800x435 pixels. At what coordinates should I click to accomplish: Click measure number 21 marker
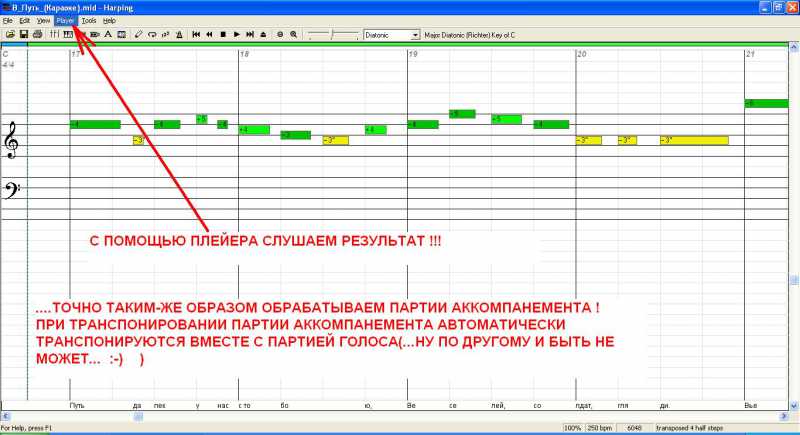[751, 54]
